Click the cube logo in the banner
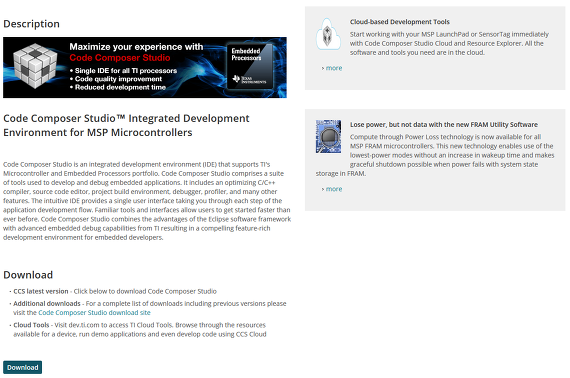Screen dimensions: 570x378 coord(35,66)
